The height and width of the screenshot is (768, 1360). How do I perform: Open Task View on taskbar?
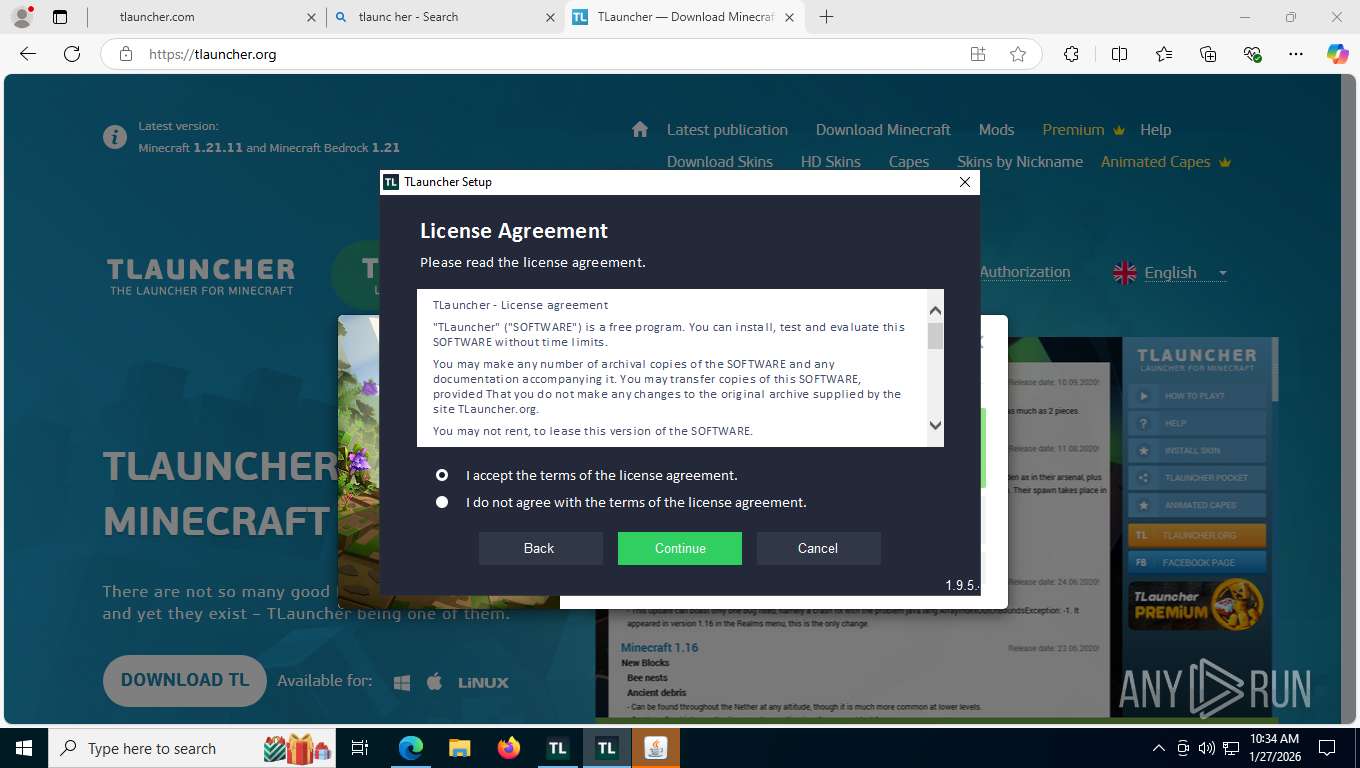click(360, 748)
